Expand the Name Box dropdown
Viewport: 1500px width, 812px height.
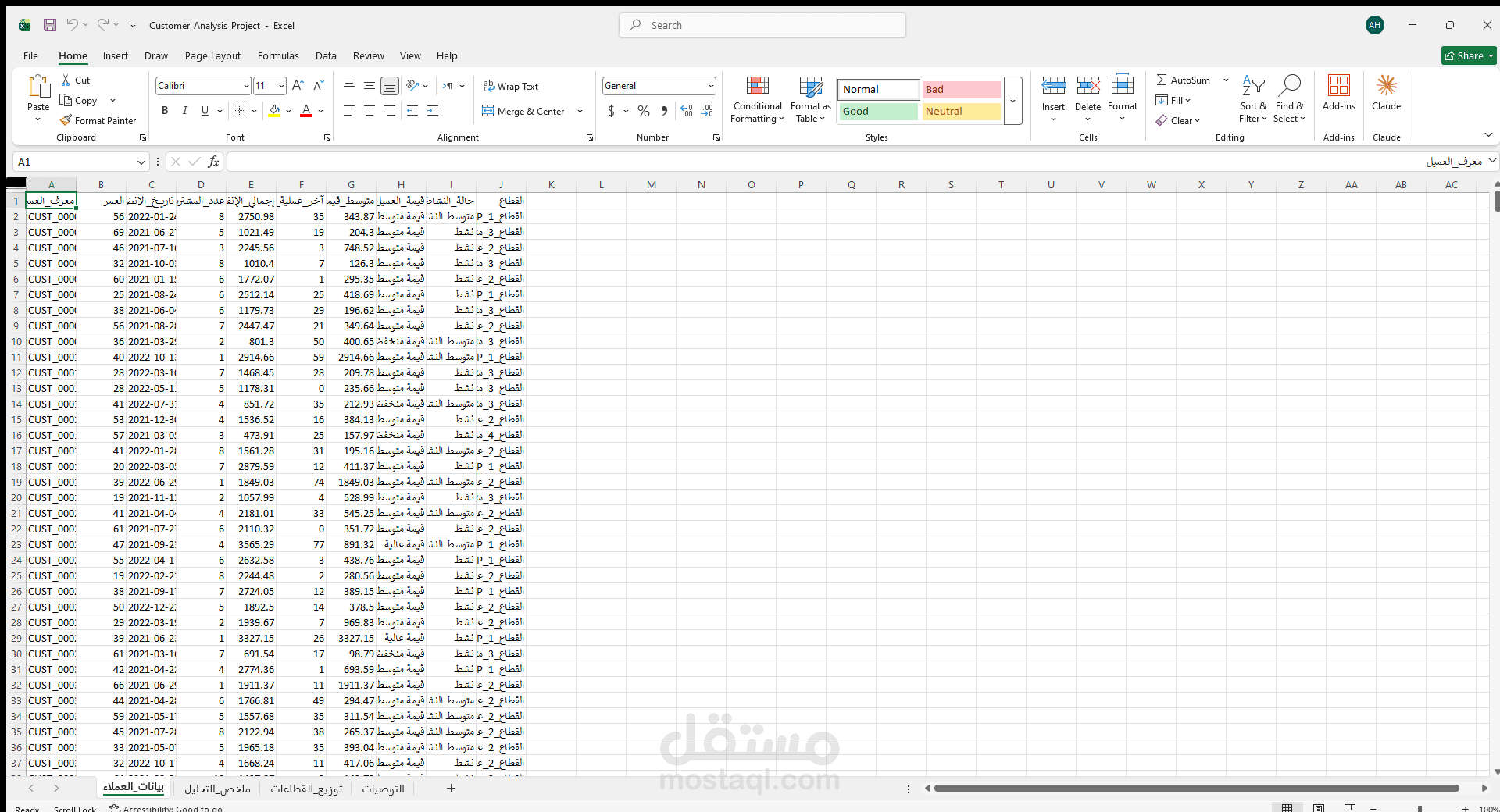[141, 162]
